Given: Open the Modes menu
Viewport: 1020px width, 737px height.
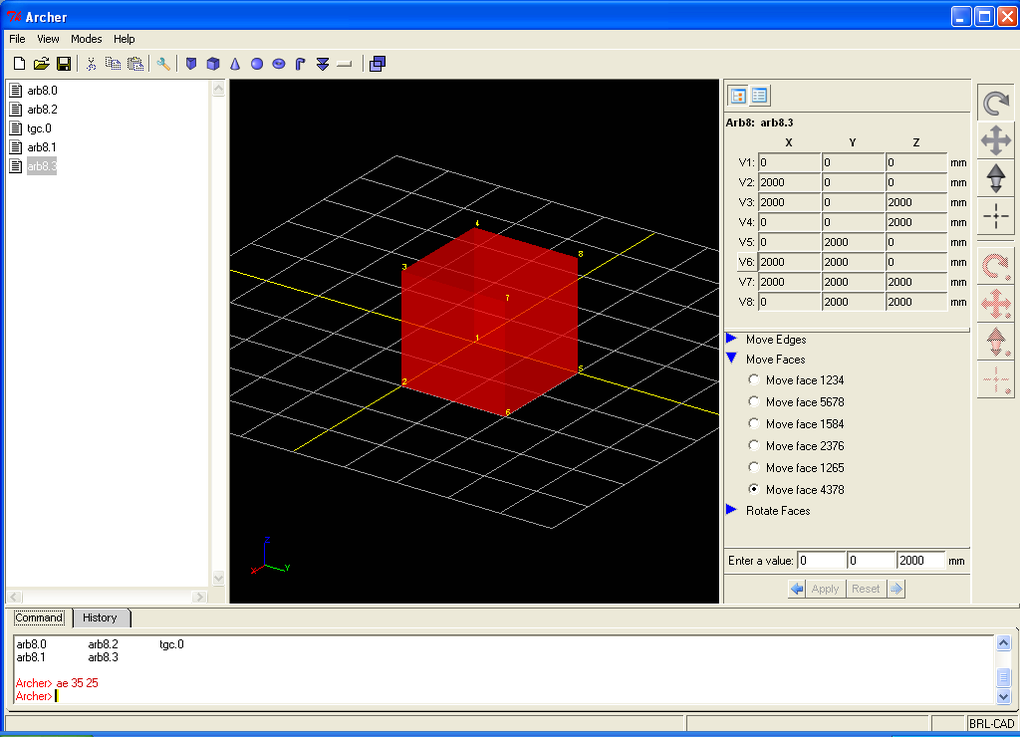Looking at the screenshot, I should coord(85,39).
